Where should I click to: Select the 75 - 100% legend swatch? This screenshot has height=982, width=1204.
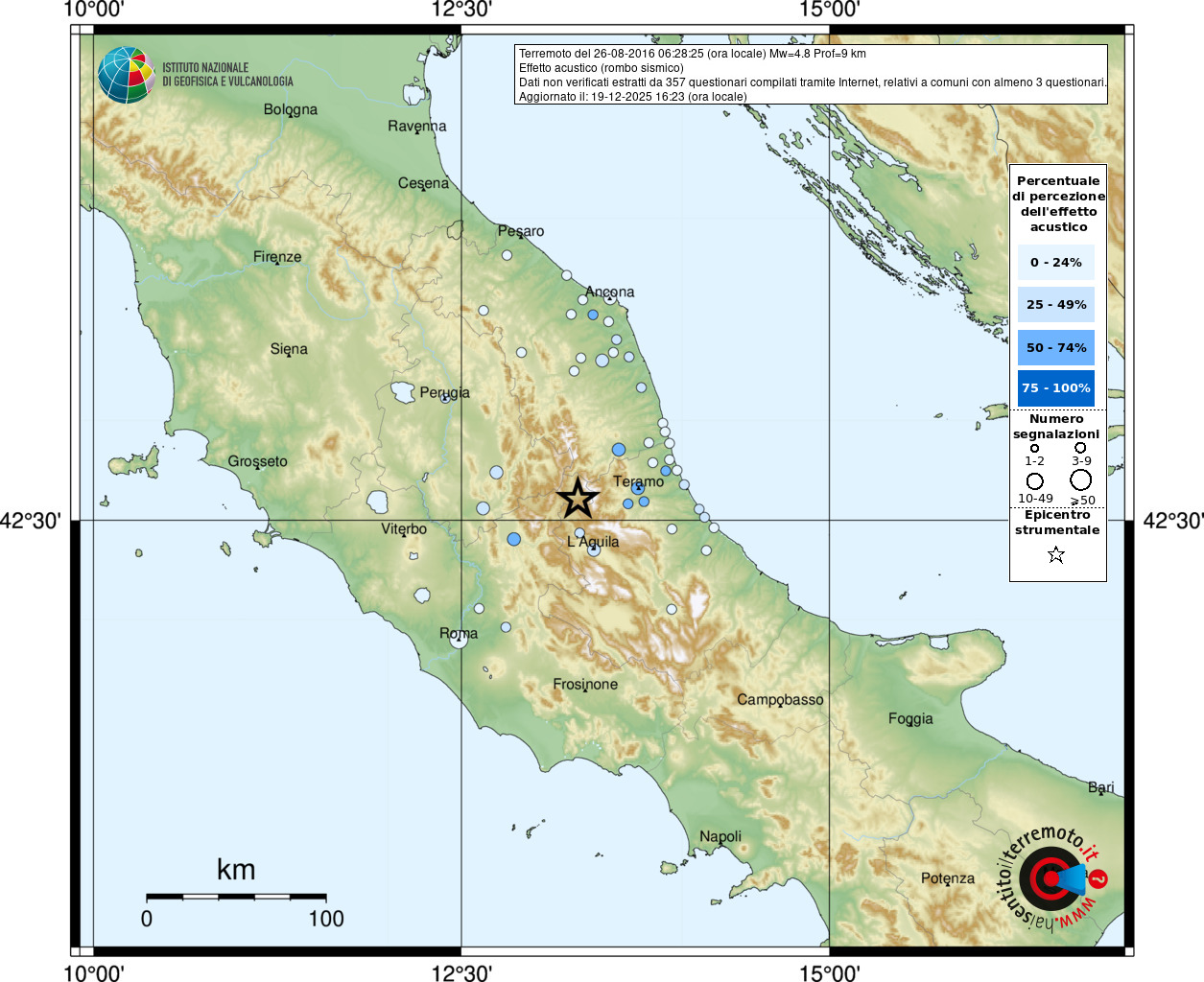pyautogui.click(x=1056, y=388)
